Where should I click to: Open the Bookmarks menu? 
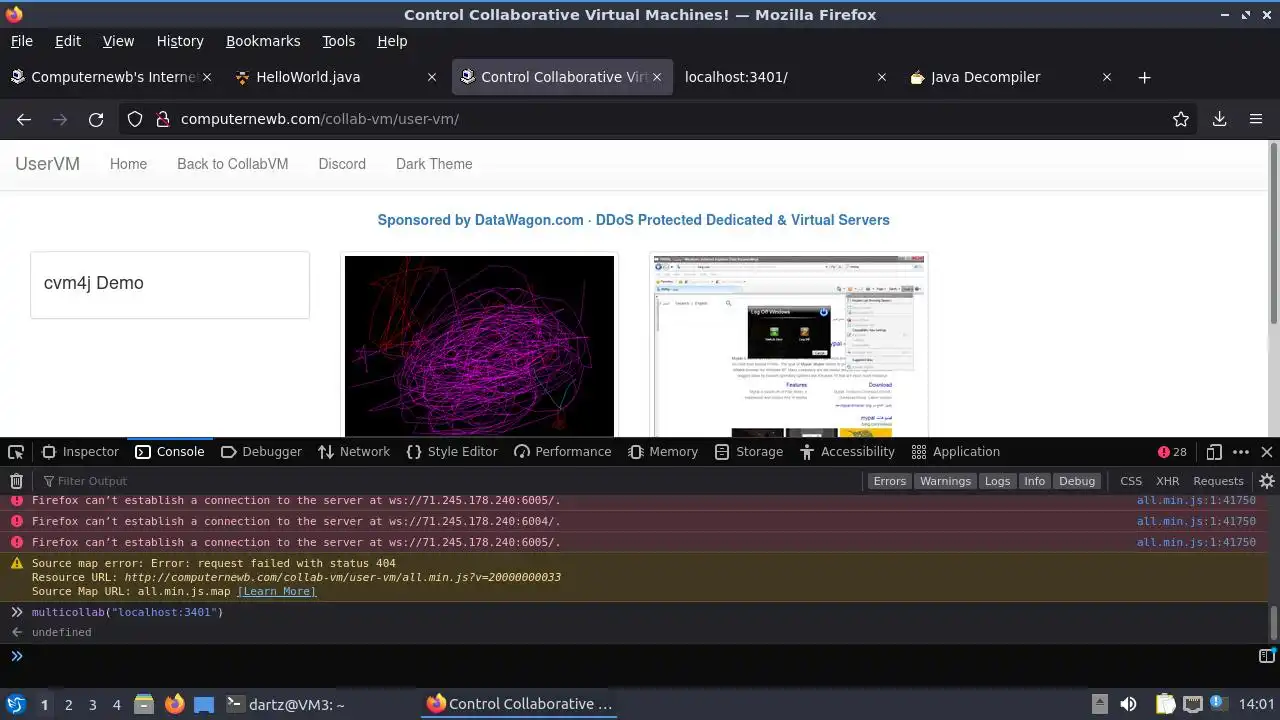coord(263,41)
